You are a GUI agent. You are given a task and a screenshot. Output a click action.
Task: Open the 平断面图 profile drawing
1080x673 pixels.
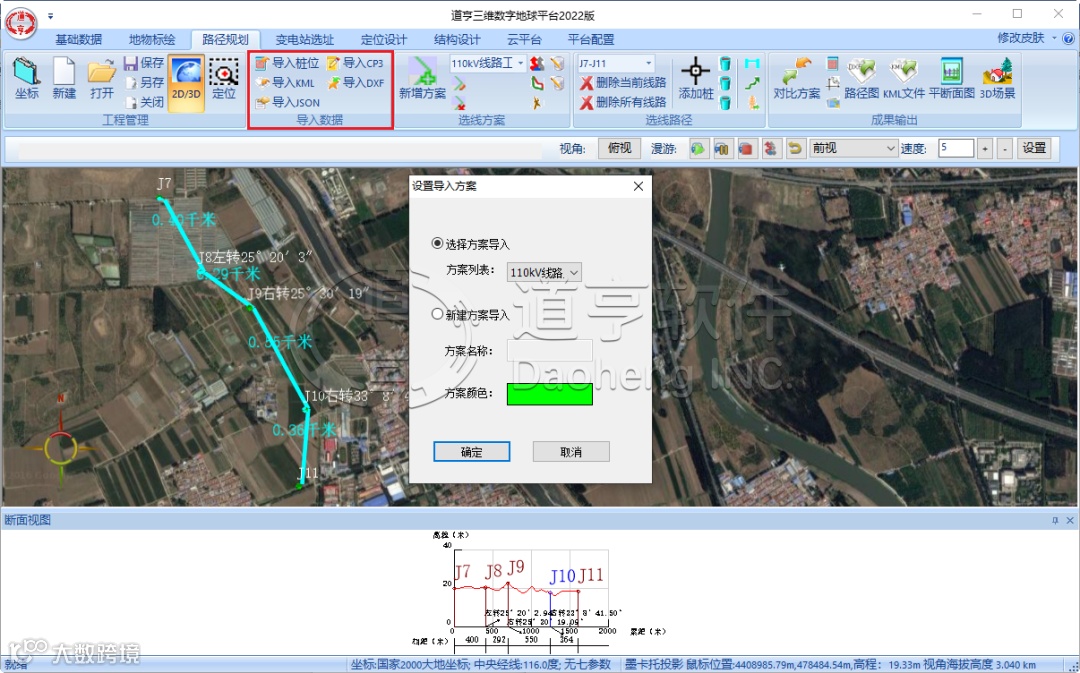[x=951, y=79]
